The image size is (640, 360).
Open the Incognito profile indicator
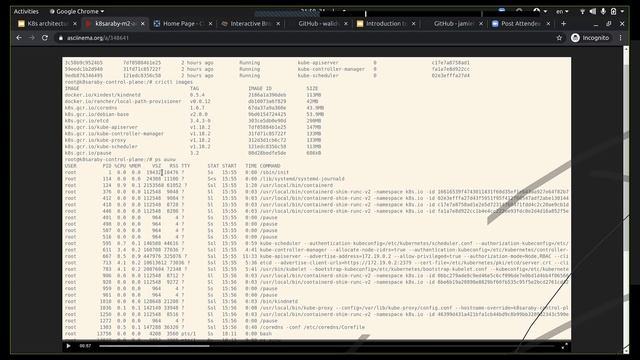(x=590, y=38)
